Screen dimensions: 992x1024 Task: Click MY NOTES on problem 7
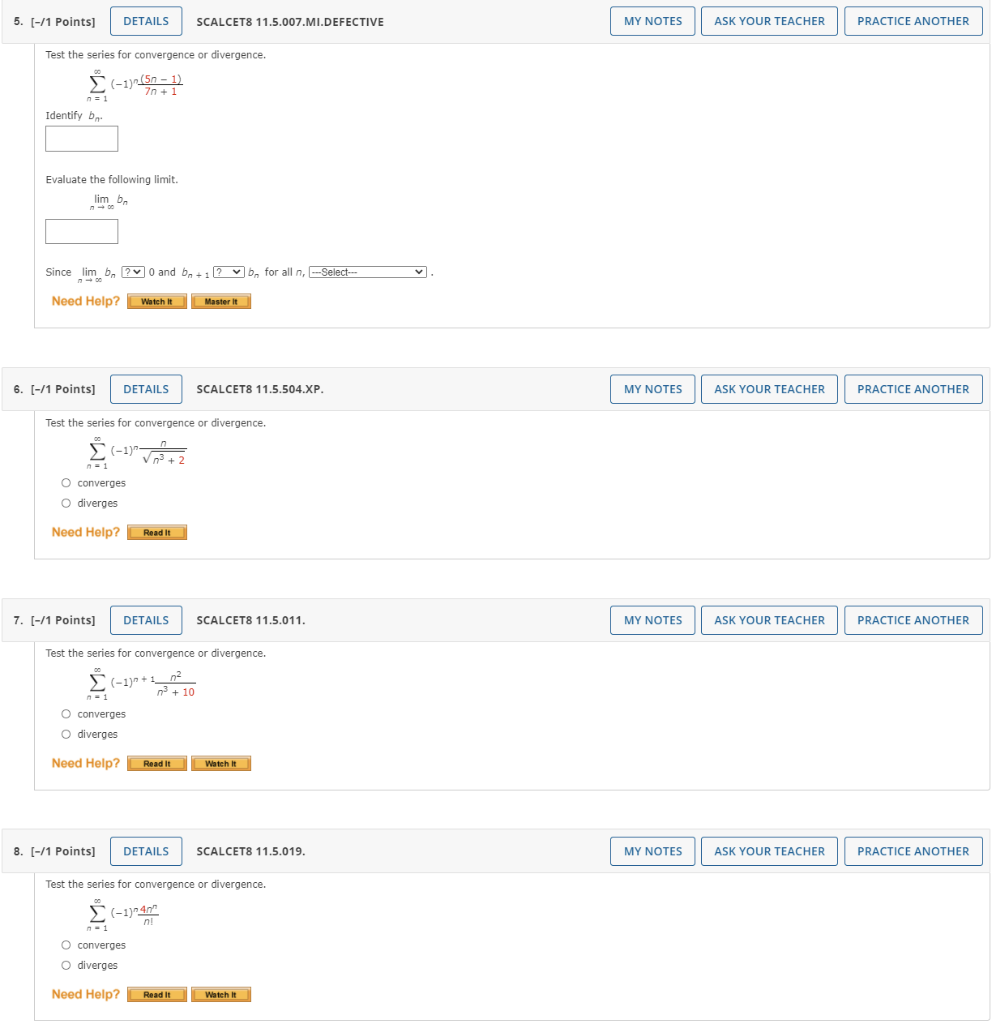pyautogui.click(x=652, y=620)
